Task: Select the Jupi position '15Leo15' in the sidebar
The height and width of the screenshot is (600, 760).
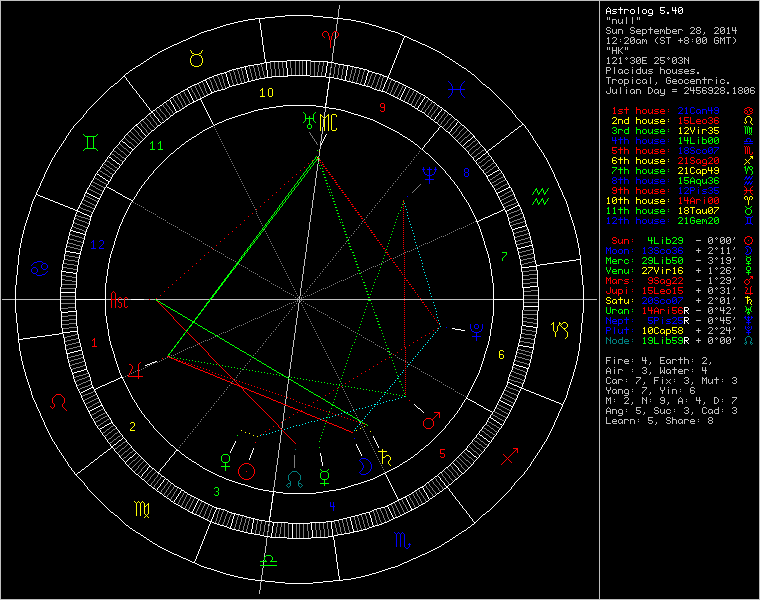Action: pyautogui.click(x=663, y=291)
